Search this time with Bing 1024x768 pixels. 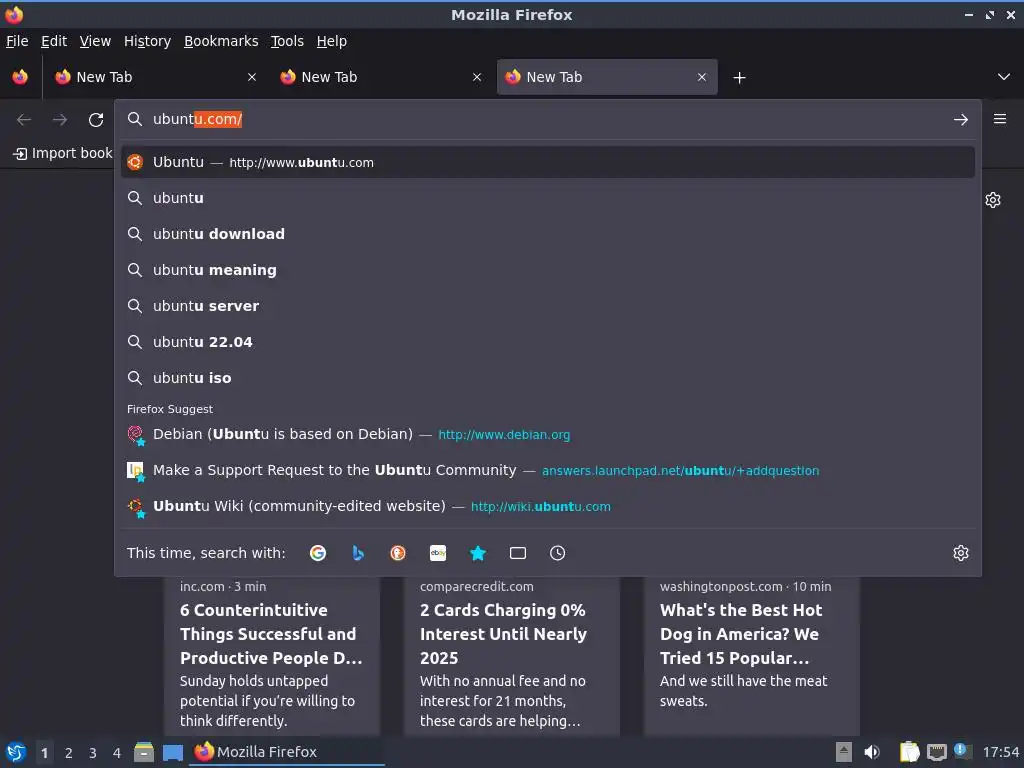point(358,553)
